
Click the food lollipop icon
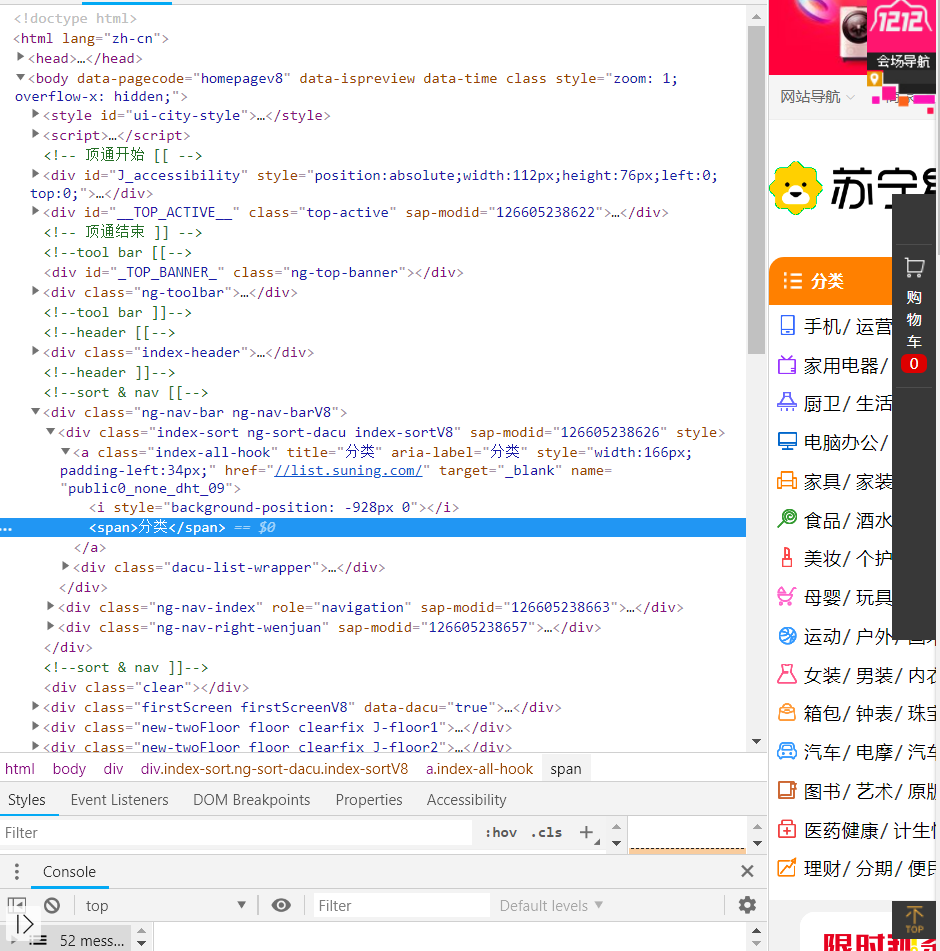787,519
